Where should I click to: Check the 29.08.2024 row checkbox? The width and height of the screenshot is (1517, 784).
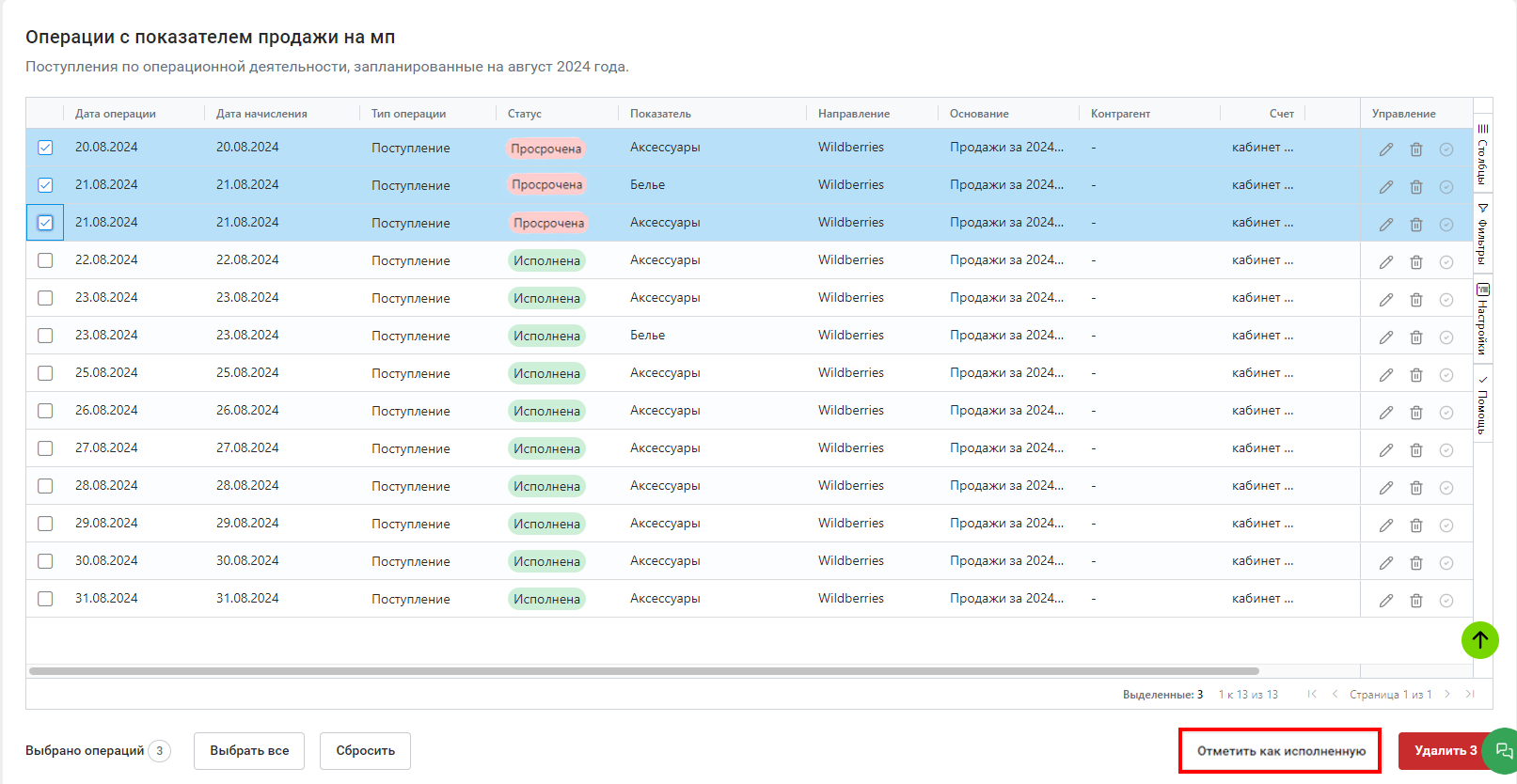45,524
